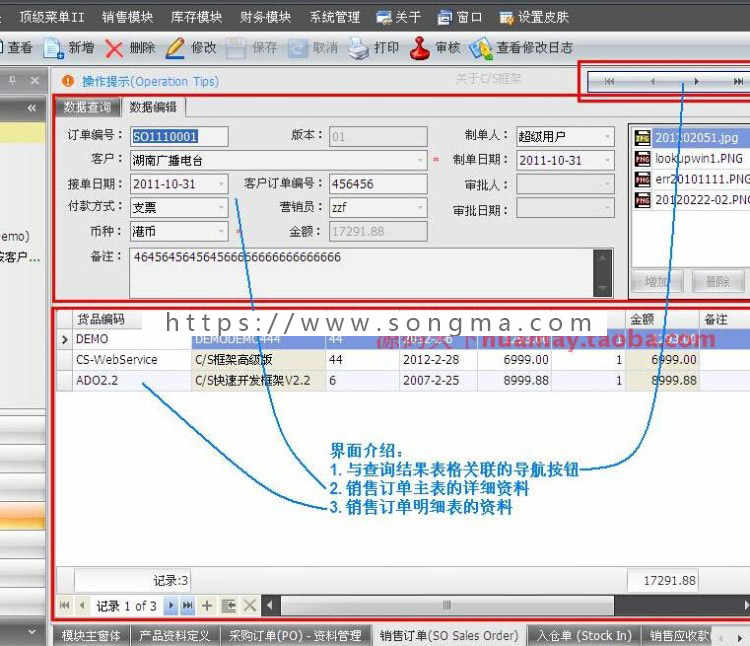Open the 顶级菜单II menu
The height and width of the screenshot is (646, 750).
tap(52, 17)
